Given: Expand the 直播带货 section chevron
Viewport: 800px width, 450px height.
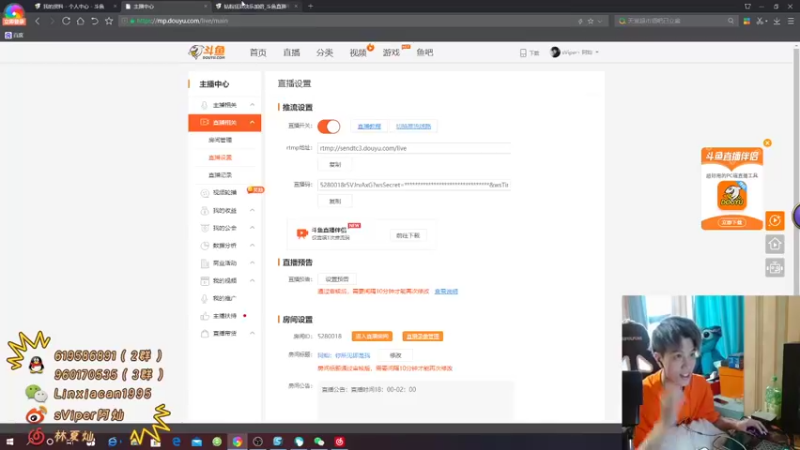Looking at the screenshot, I should (x=252, y=333).
